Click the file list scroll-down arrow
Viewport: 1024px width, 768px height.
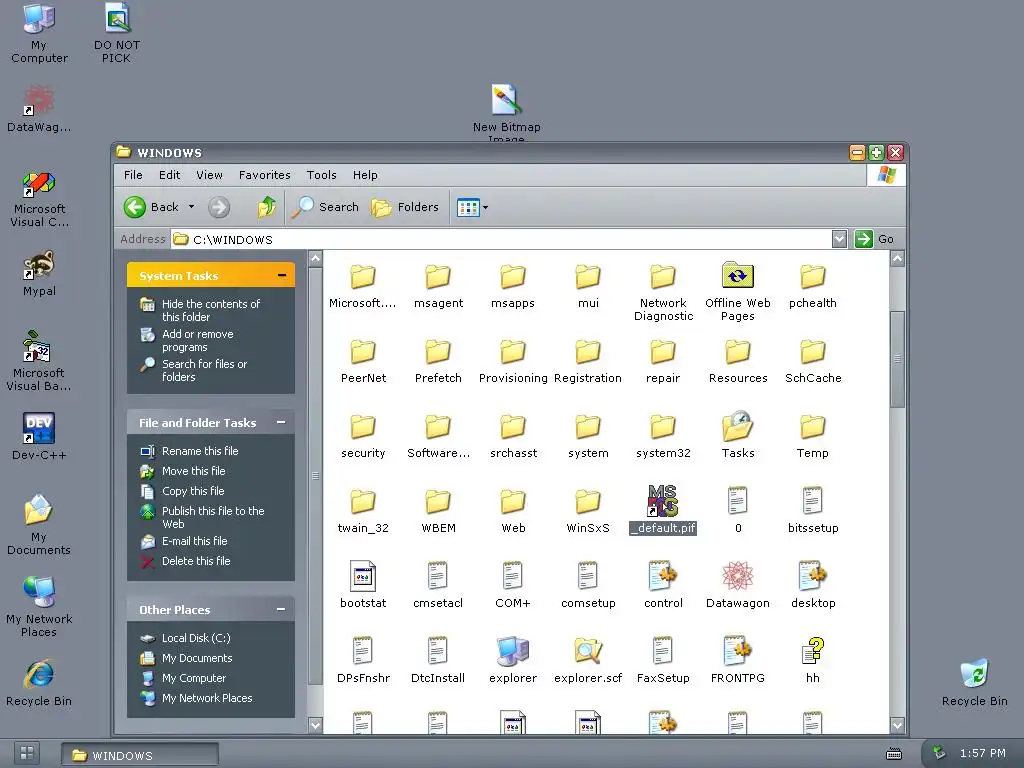tap(897, 725)
